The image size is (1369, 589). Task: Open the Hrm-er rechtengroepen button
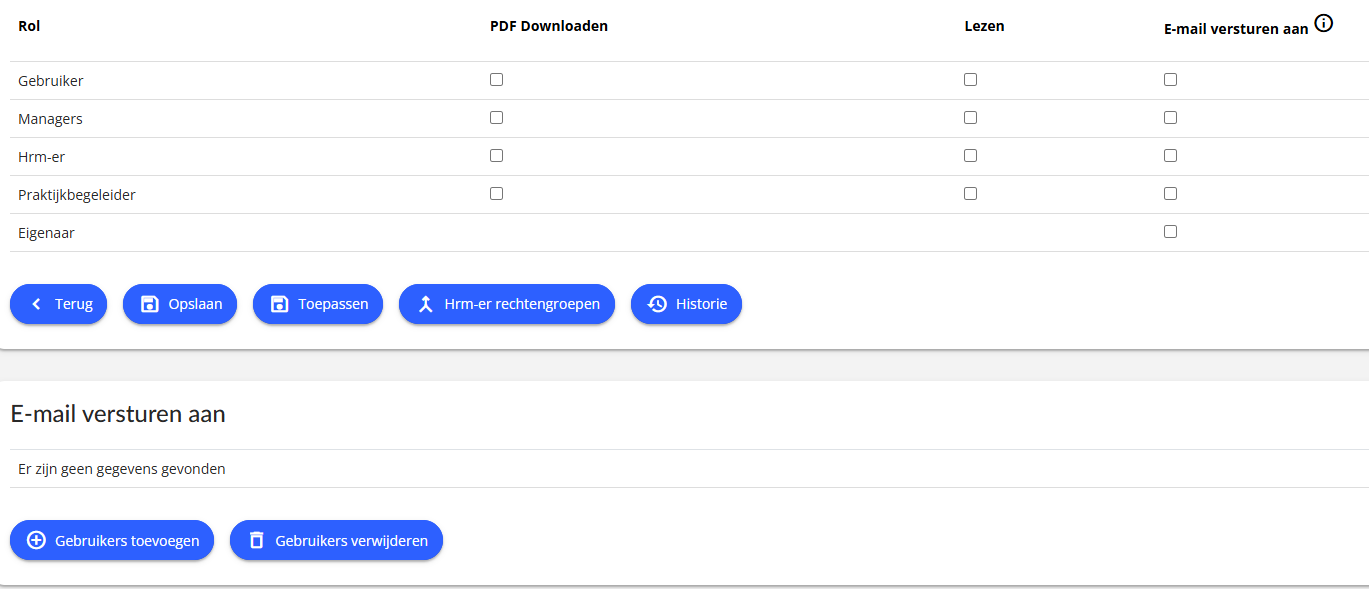pos(507,304)
